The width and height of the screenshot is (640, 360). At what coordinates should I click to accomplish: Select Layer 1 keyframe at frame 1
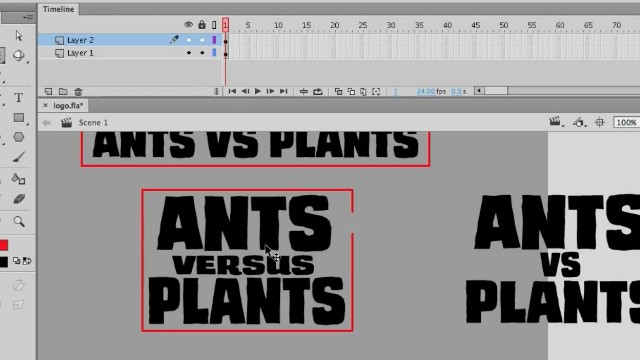(x=226, y=53)
